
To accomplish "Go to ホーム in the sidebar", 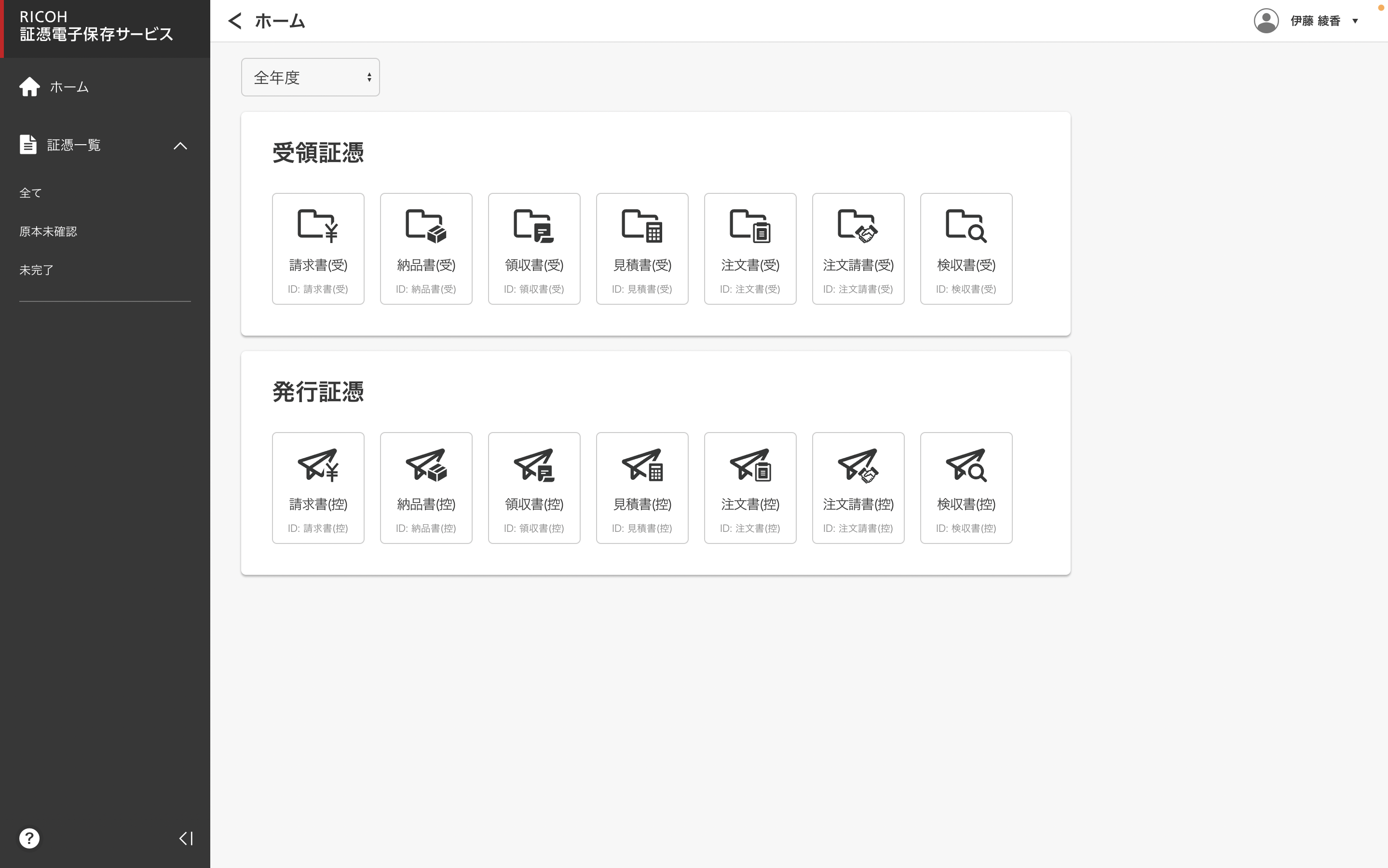I will pyautogui.click(x=69, y=87).
